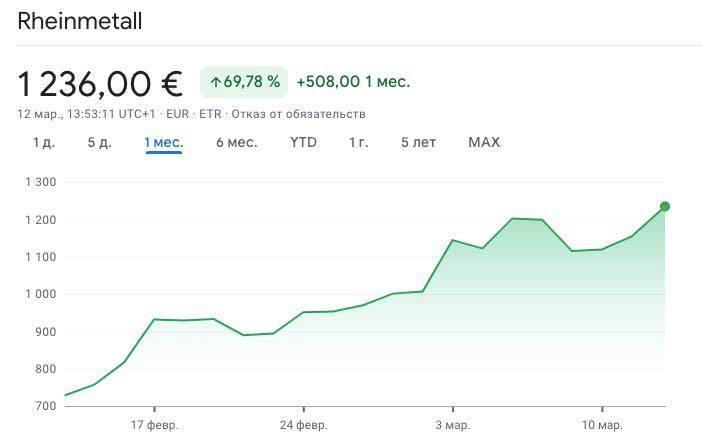Click the +508,00 1 мес. change text

point(353,82)
